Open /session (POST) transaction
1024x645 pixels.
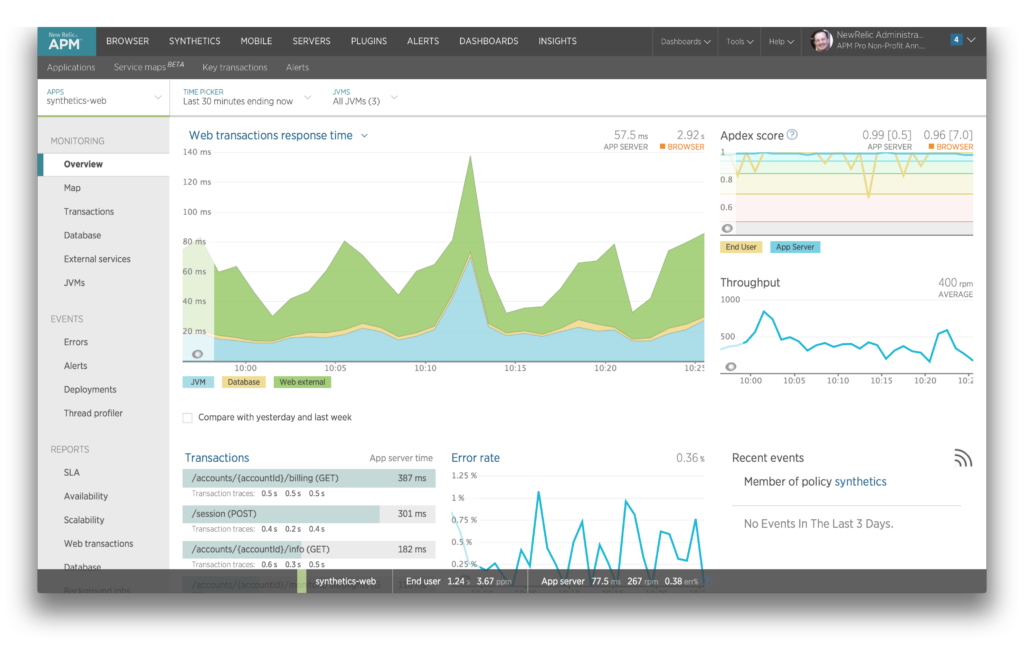click(x=309, y=514)
